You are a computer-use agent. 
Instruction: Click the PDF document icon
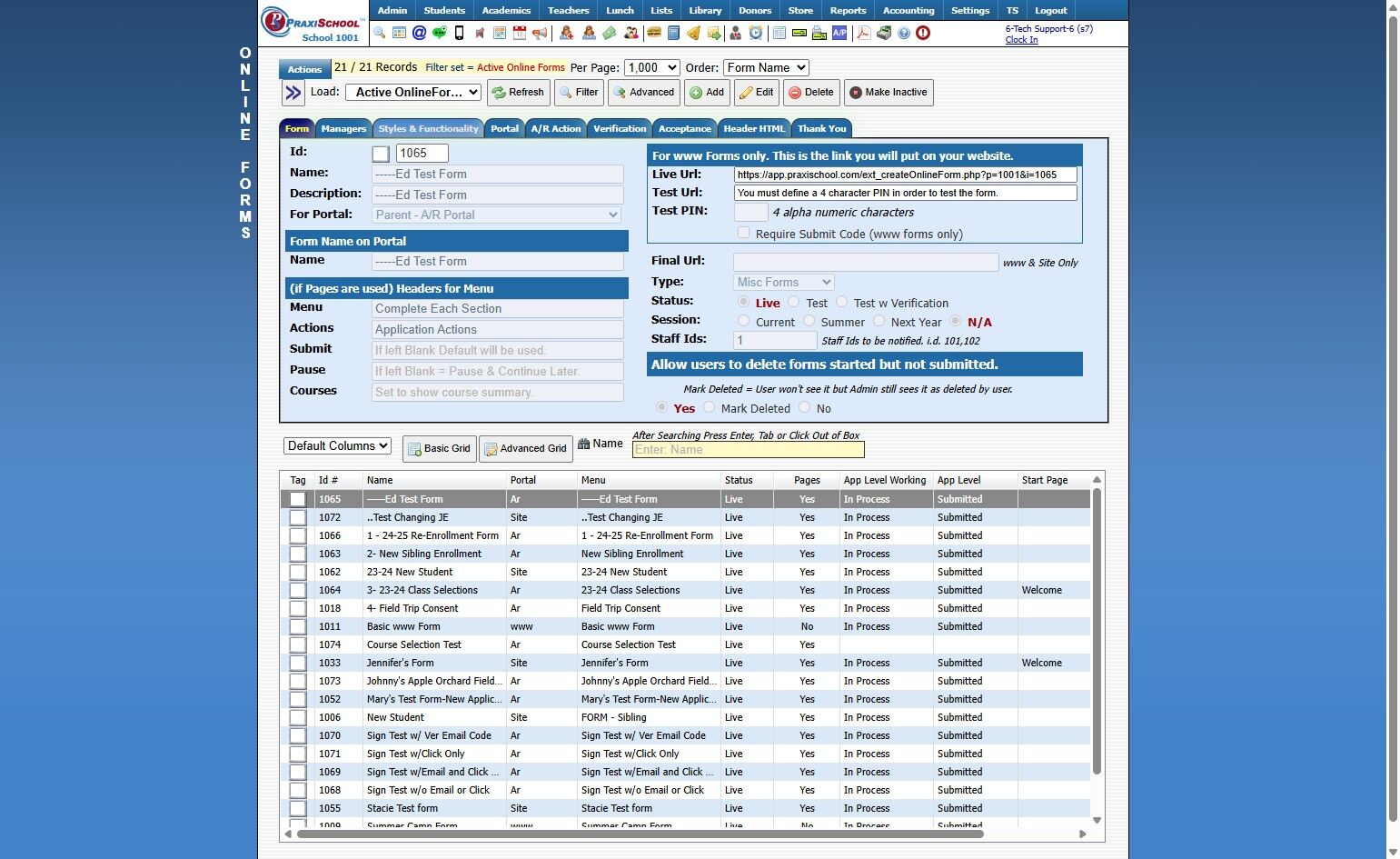[862, 34]
